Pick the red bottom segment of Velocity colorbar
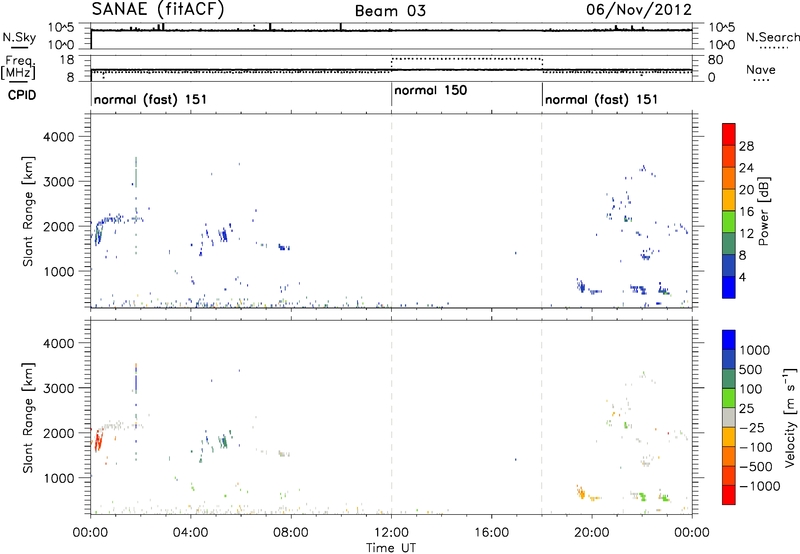 (729, 495)
